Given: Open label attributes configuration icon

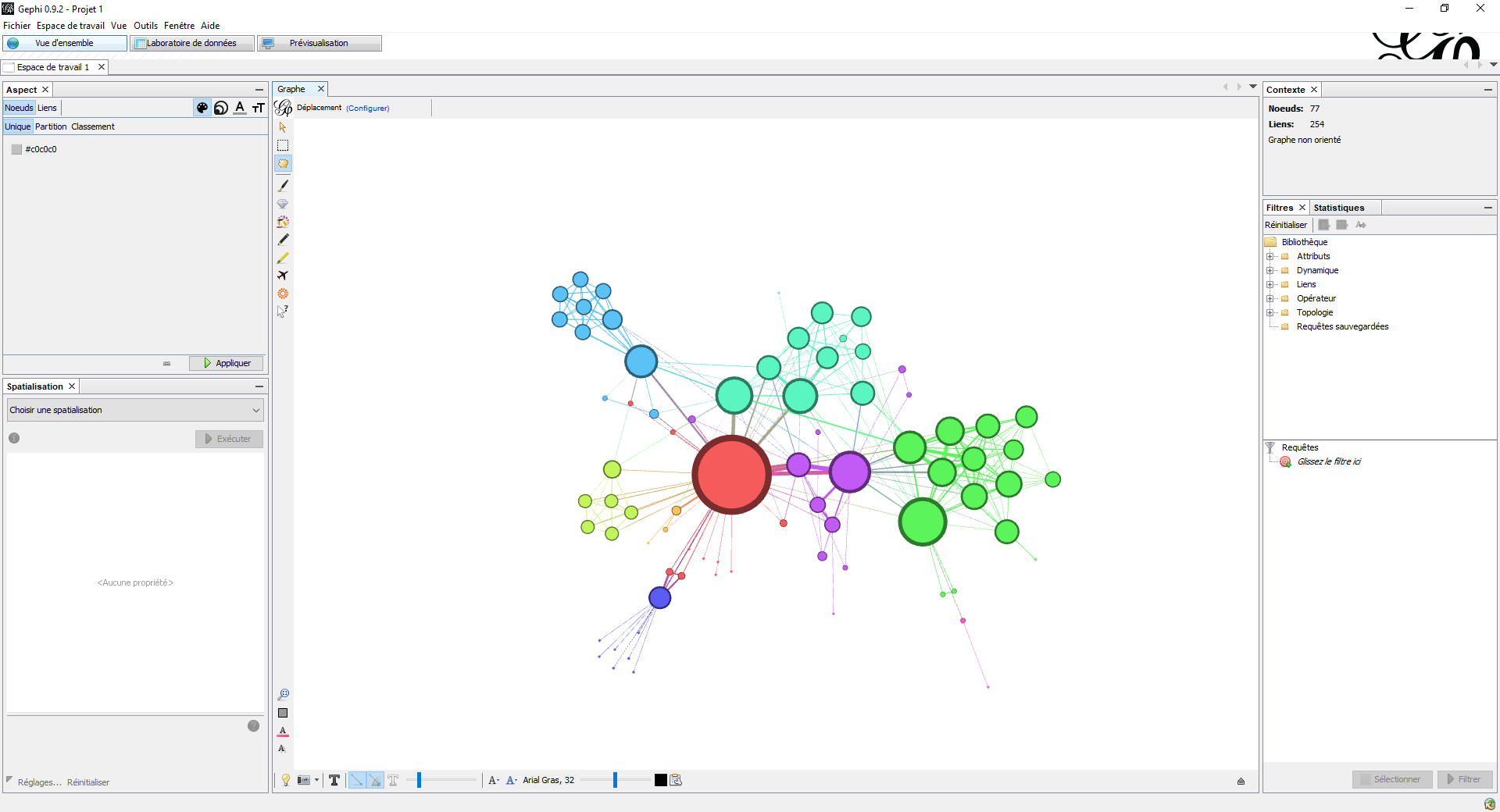Looking at the screenshot, I should point(677,780).
